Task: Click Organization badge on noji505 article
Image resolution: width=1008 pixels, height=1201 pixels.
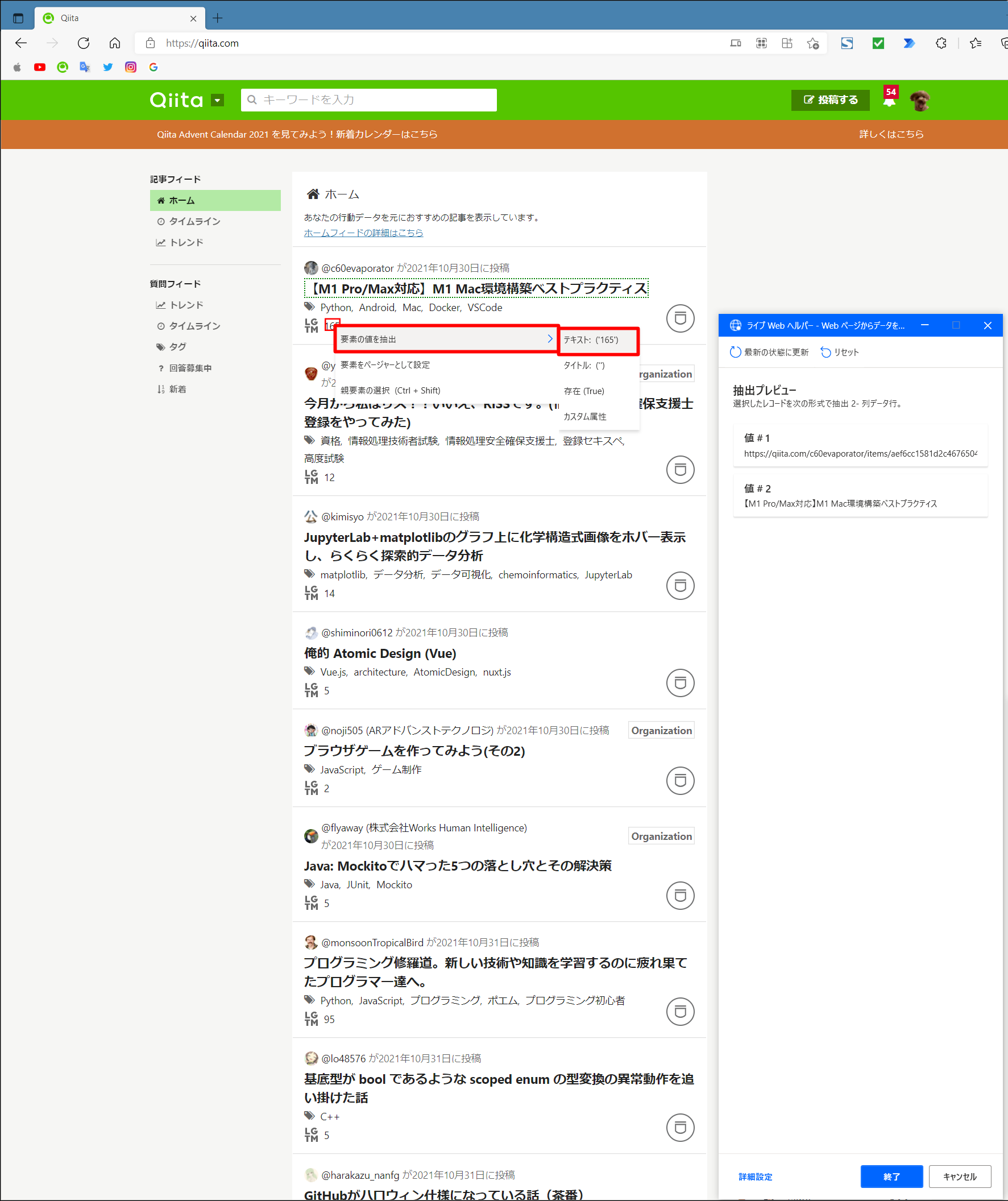Action: [662, 730]
